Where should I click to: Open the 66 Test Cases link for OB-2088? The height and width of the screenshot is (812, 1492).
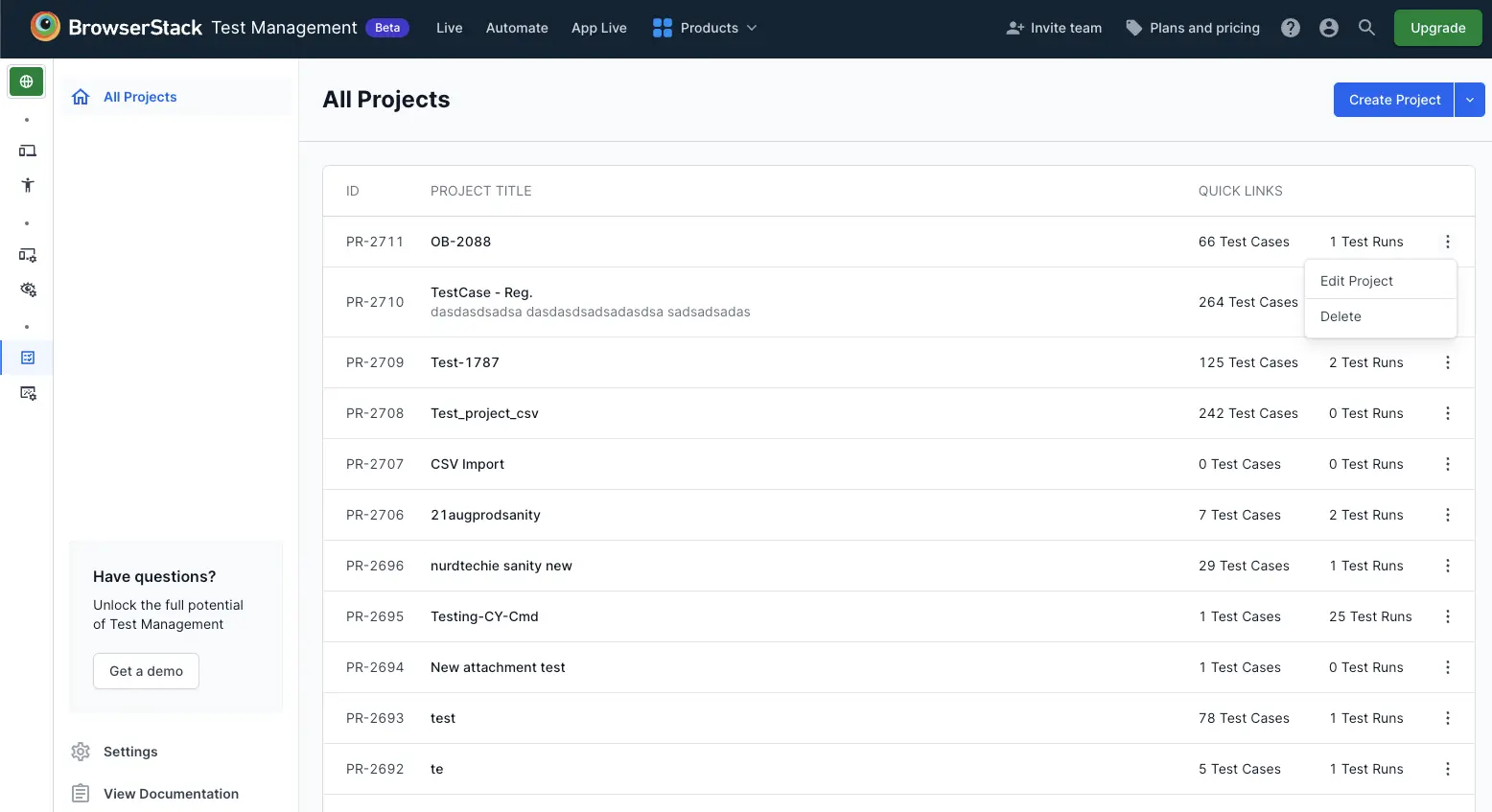point(1244,242)
